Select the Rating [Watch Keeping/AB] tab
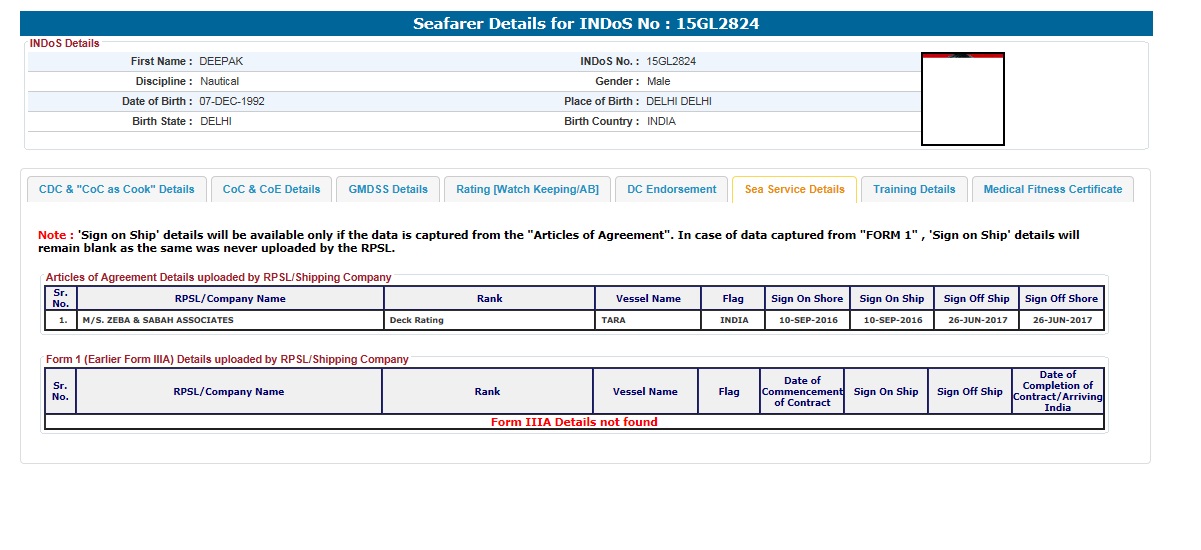Image resolution: width=1201 pixels, height=550 pixels. tap(527, 189)
